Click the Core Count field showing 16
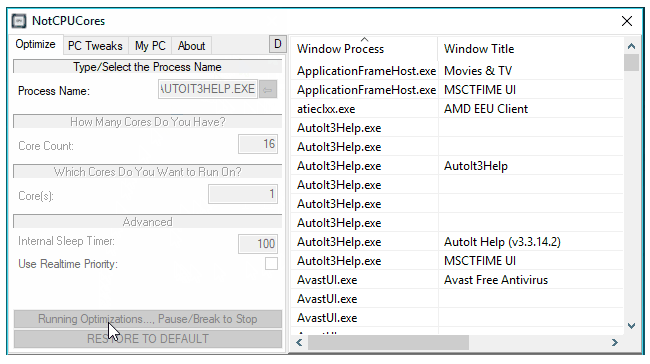650x364 pixels. (258, 144)
